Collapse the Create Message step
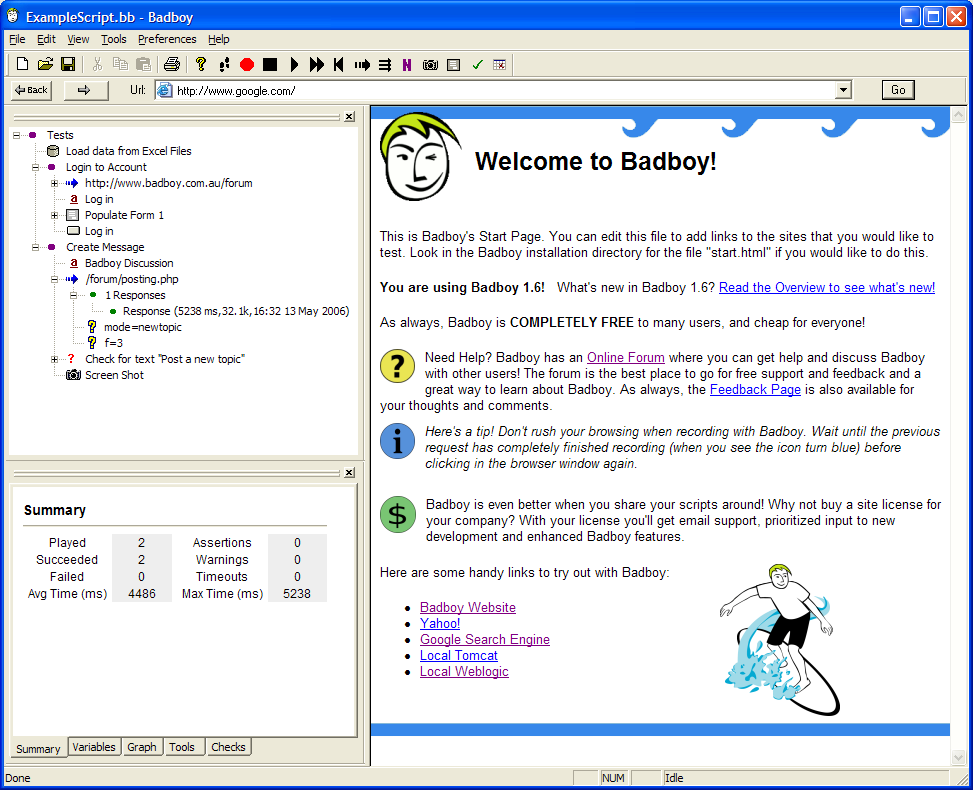This screenshot has height=790, width=973. [x=35, y=247]
